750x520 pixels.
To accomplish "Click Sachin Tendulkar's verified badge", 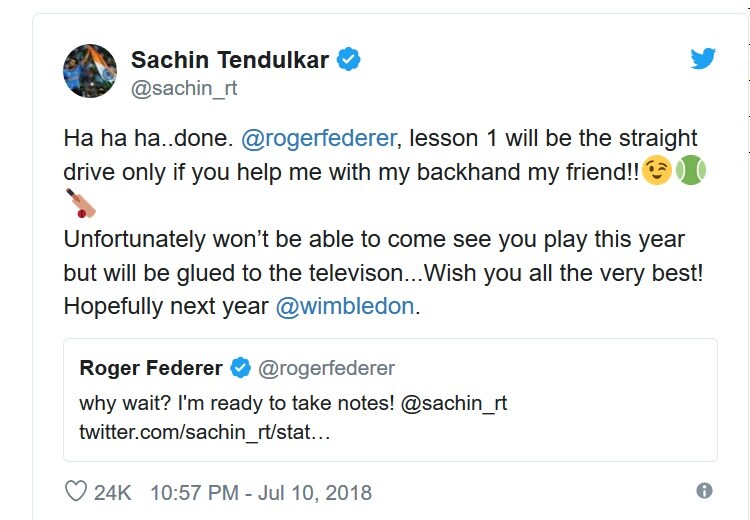I will pos(348,60).
